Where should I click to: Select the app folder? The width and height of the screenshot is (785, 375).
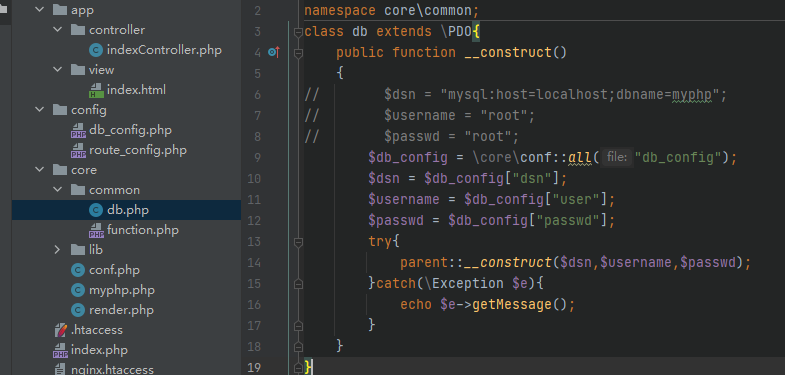tap(83, 10)
